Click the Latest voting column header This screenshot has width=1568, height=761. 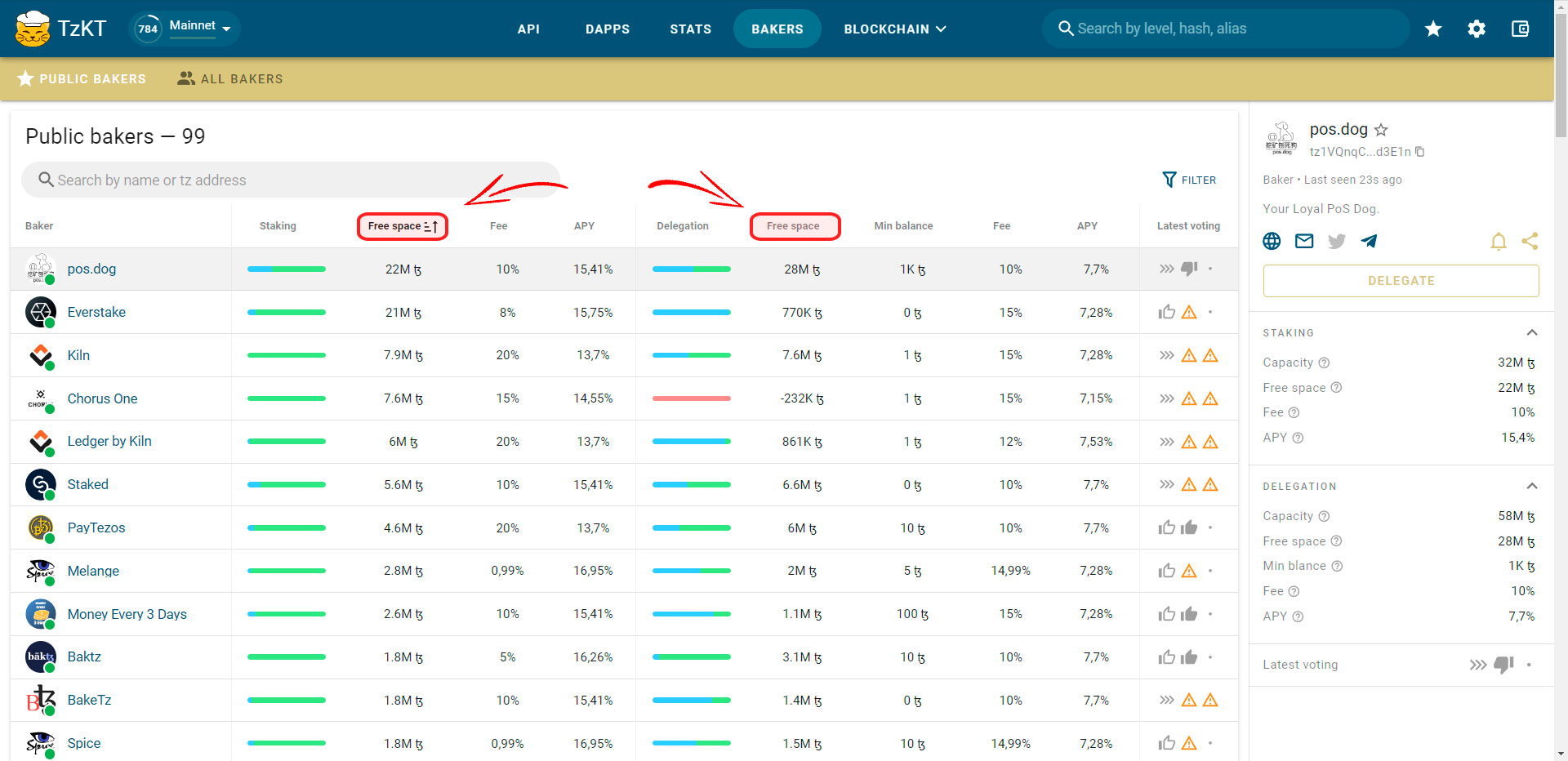[x=1188, y=226]
